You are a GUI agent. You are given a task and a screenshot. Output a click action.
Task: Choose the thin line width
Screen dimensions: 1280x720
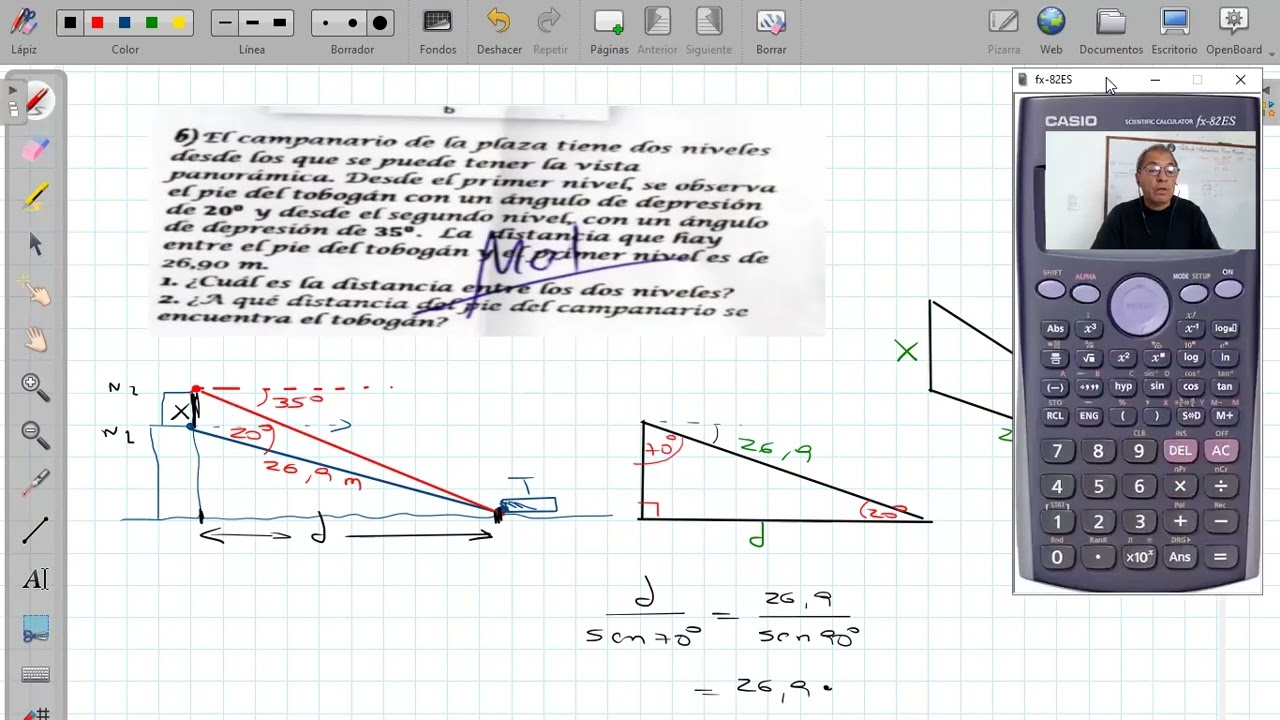tap(225, 23)
